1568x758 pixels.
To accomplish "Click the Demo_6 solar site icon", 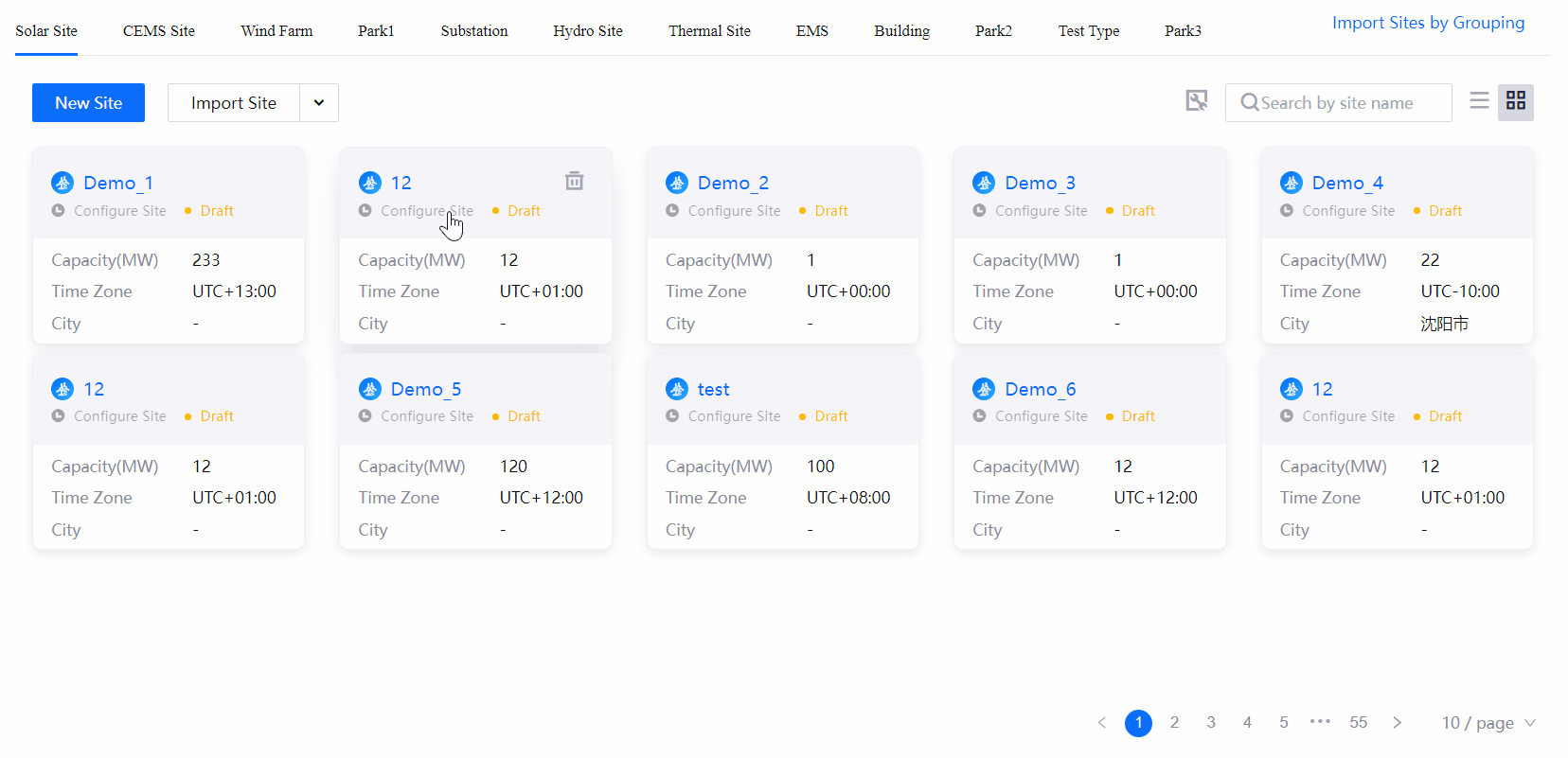I will pyautogui.click(x=984, y=389).
